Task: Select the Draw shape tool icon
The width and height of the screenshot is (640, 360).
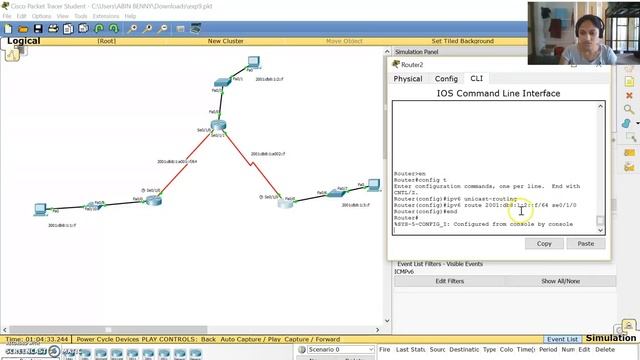Action: coord(627,123)
